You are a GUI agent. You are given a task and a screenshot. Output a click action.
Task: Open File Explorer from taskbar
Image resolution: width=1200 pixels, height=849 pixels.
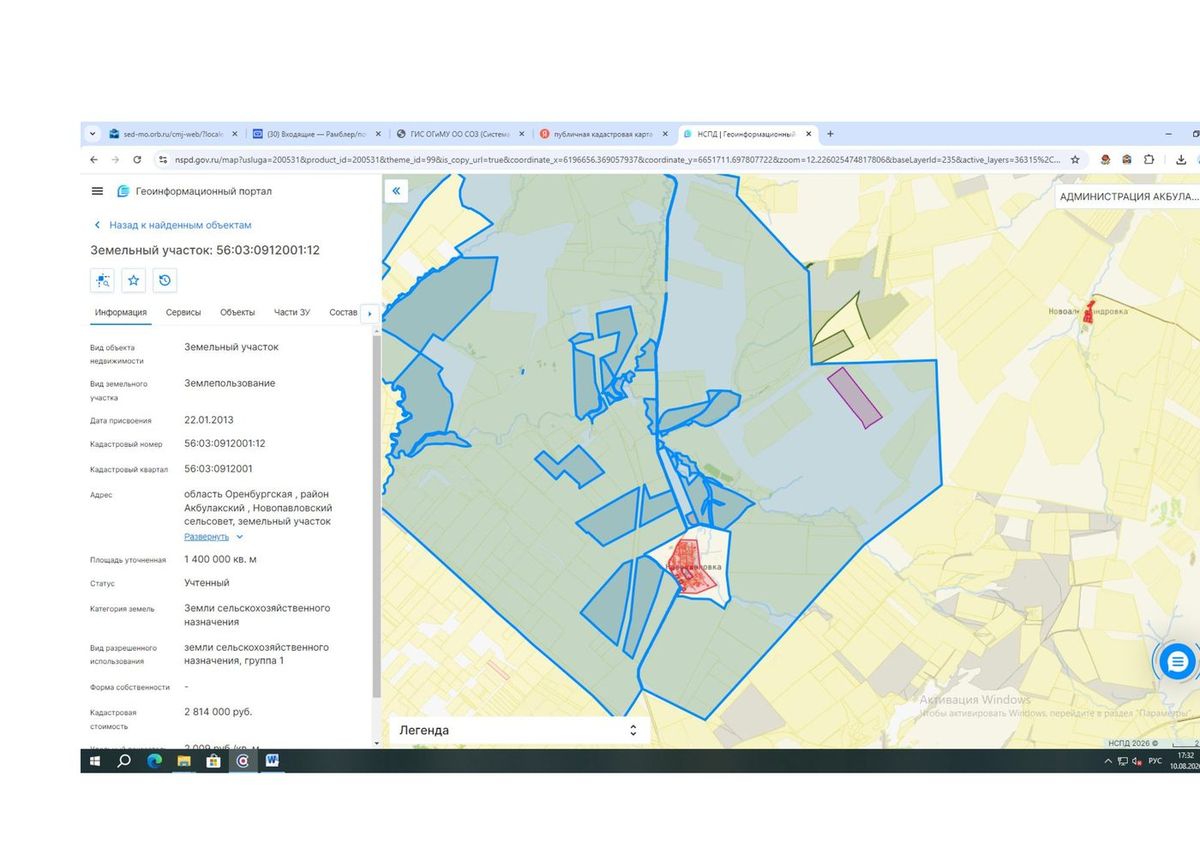click(184, 761)
